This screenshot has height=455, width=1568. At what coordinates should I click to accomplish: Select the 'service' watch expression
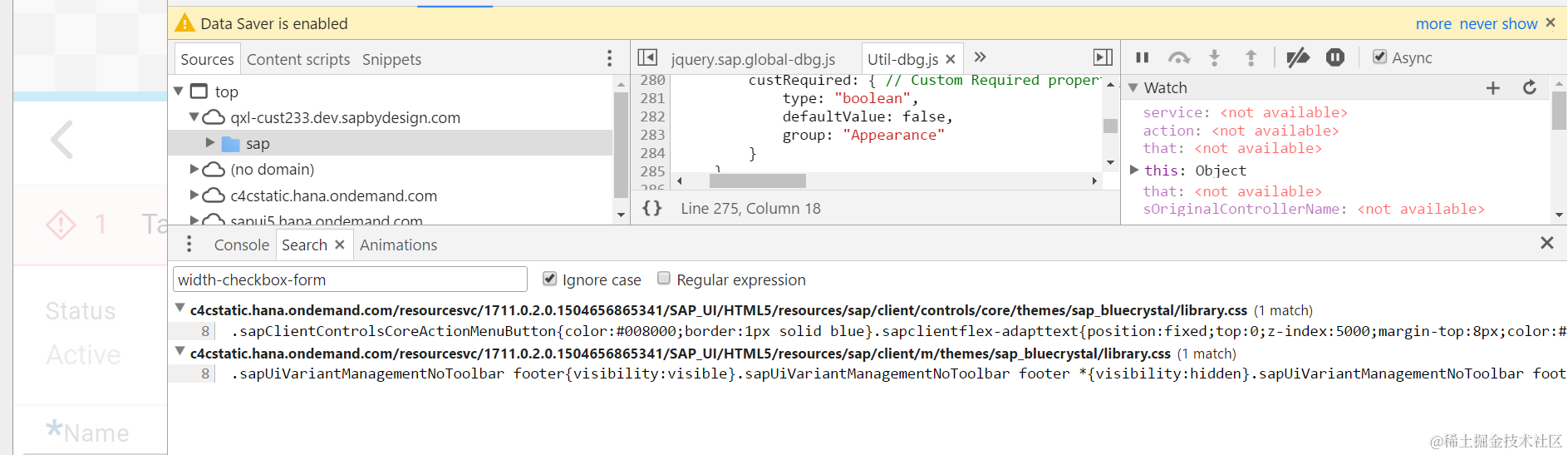click(x=1245, y=112)
